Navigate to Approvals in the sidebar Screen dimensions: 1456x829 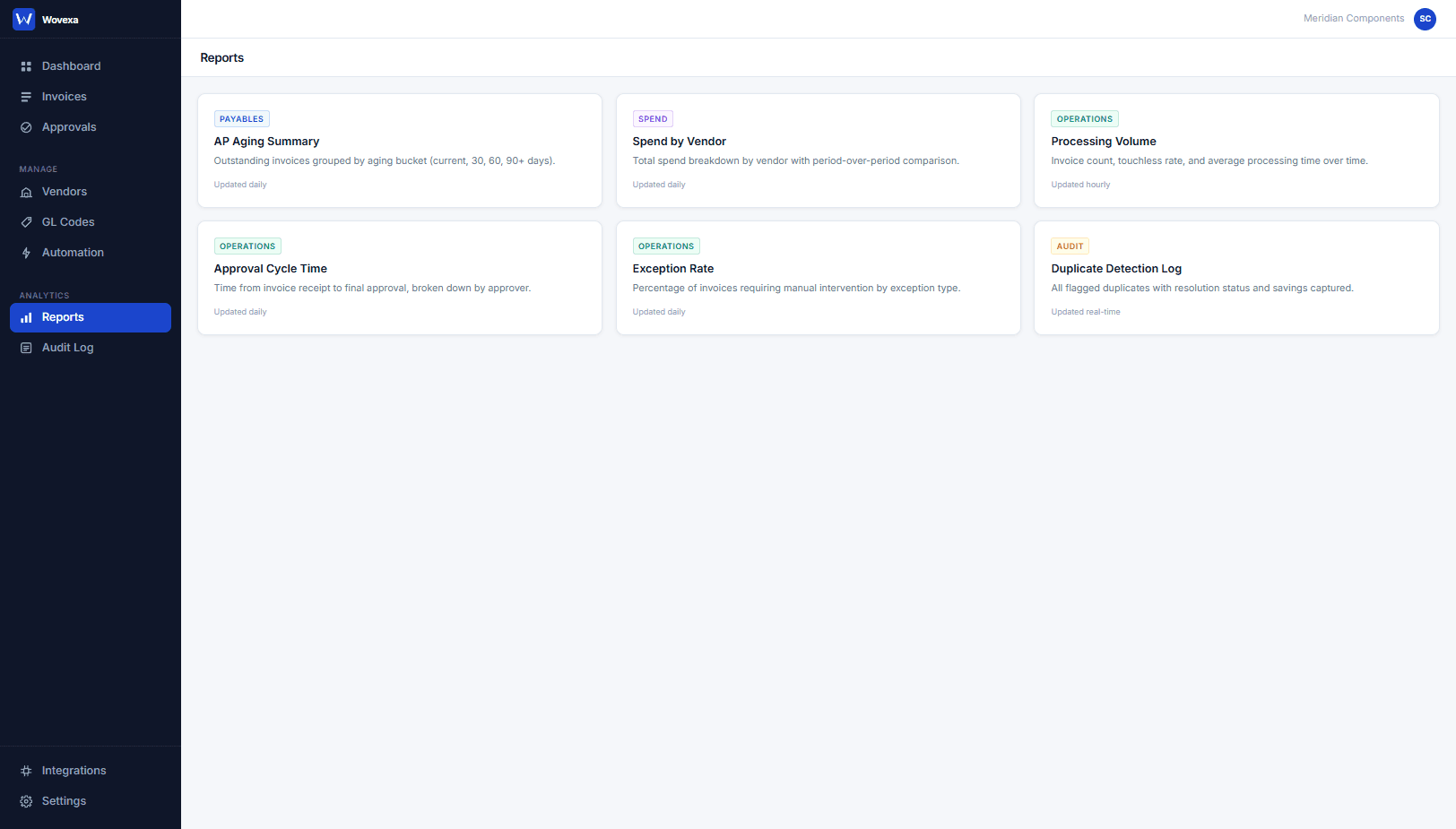(x=68, y=126)
